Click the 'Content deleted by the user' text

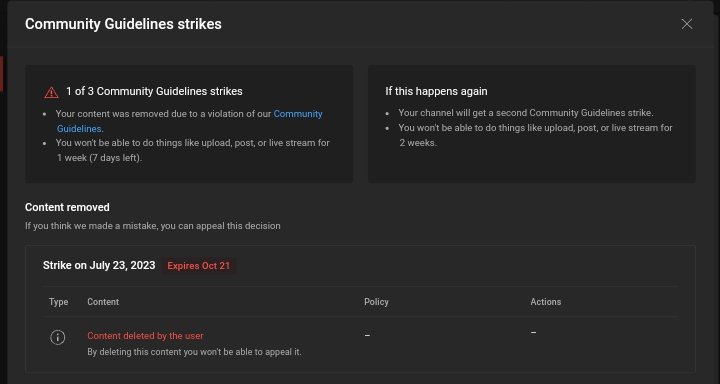pyautogui.click(x=145, y=336)
